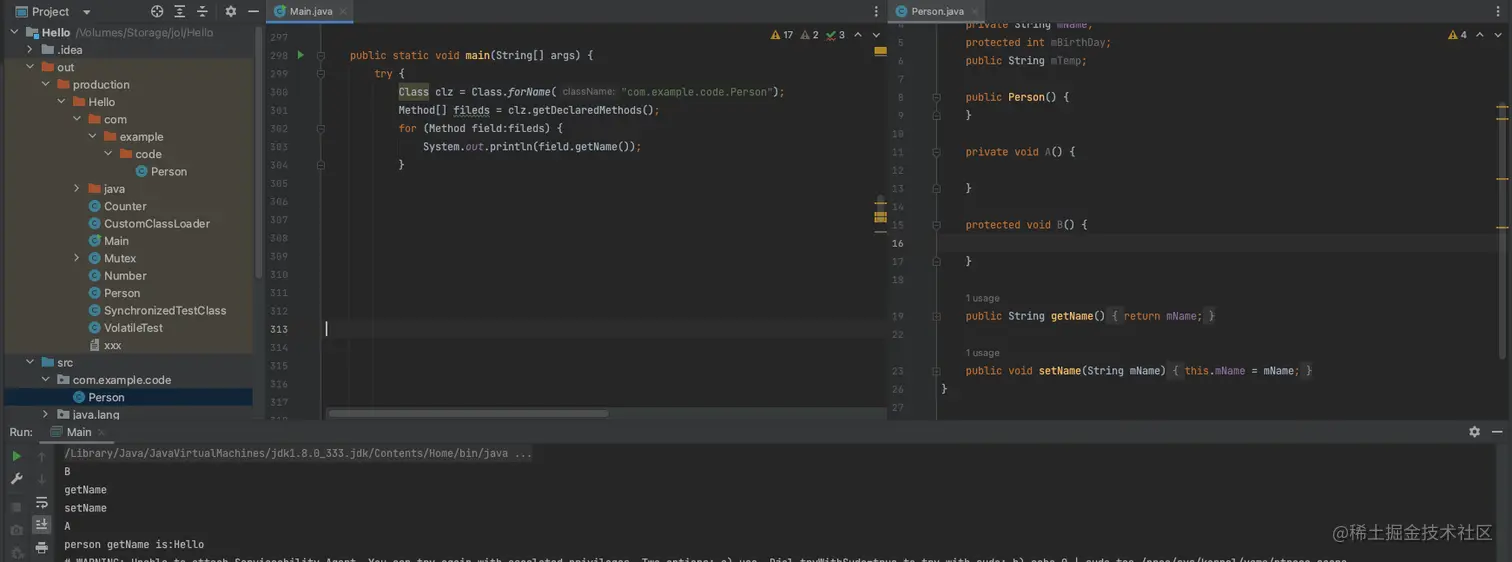
Task: Go to previous highlighted error in Person.java
Action: tap(1481, 35)
